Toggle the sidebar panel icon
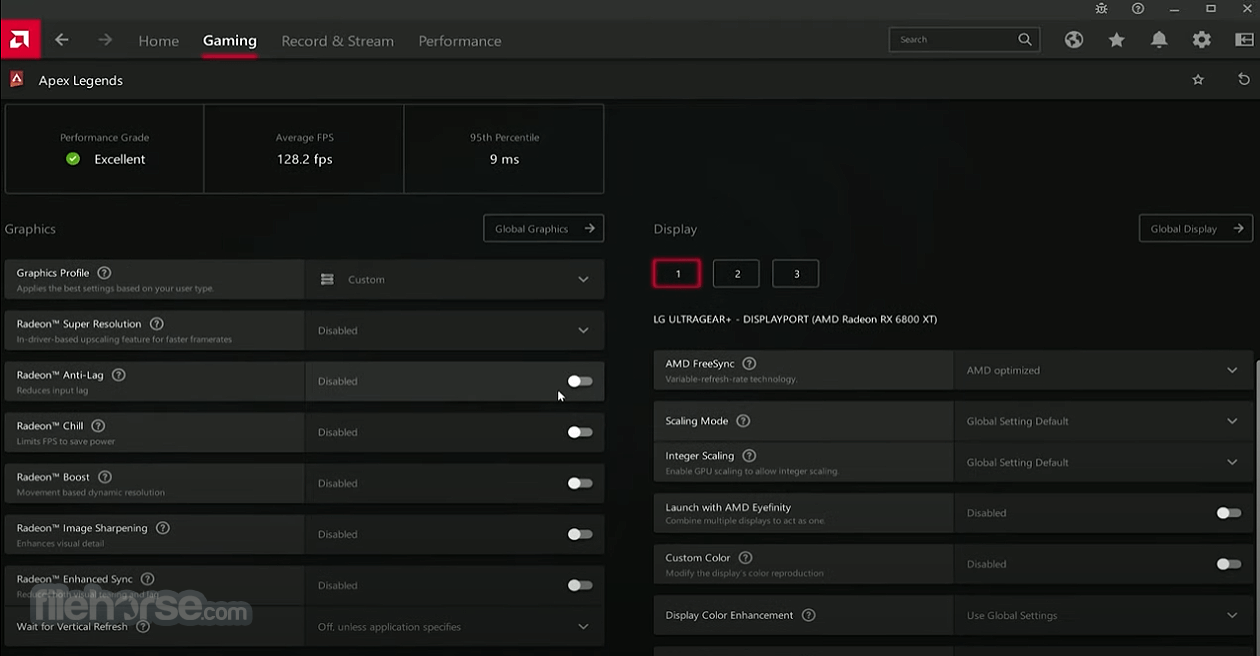 1244,40
